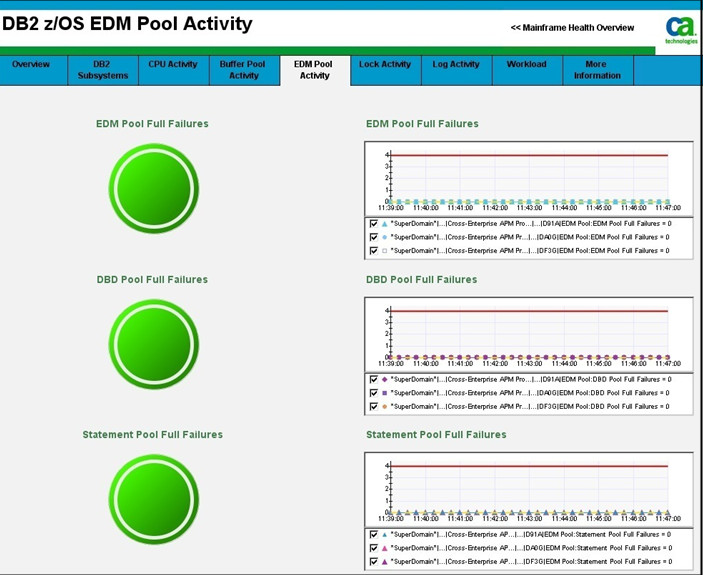Toggle D91A DBD Pool Full Failures checkbox
This screenshot has width=703, height=575.
373,379
